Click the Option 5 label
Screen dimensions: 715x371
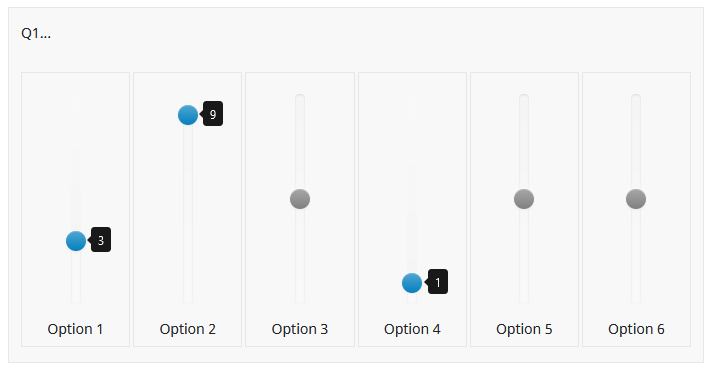(524, 329)
